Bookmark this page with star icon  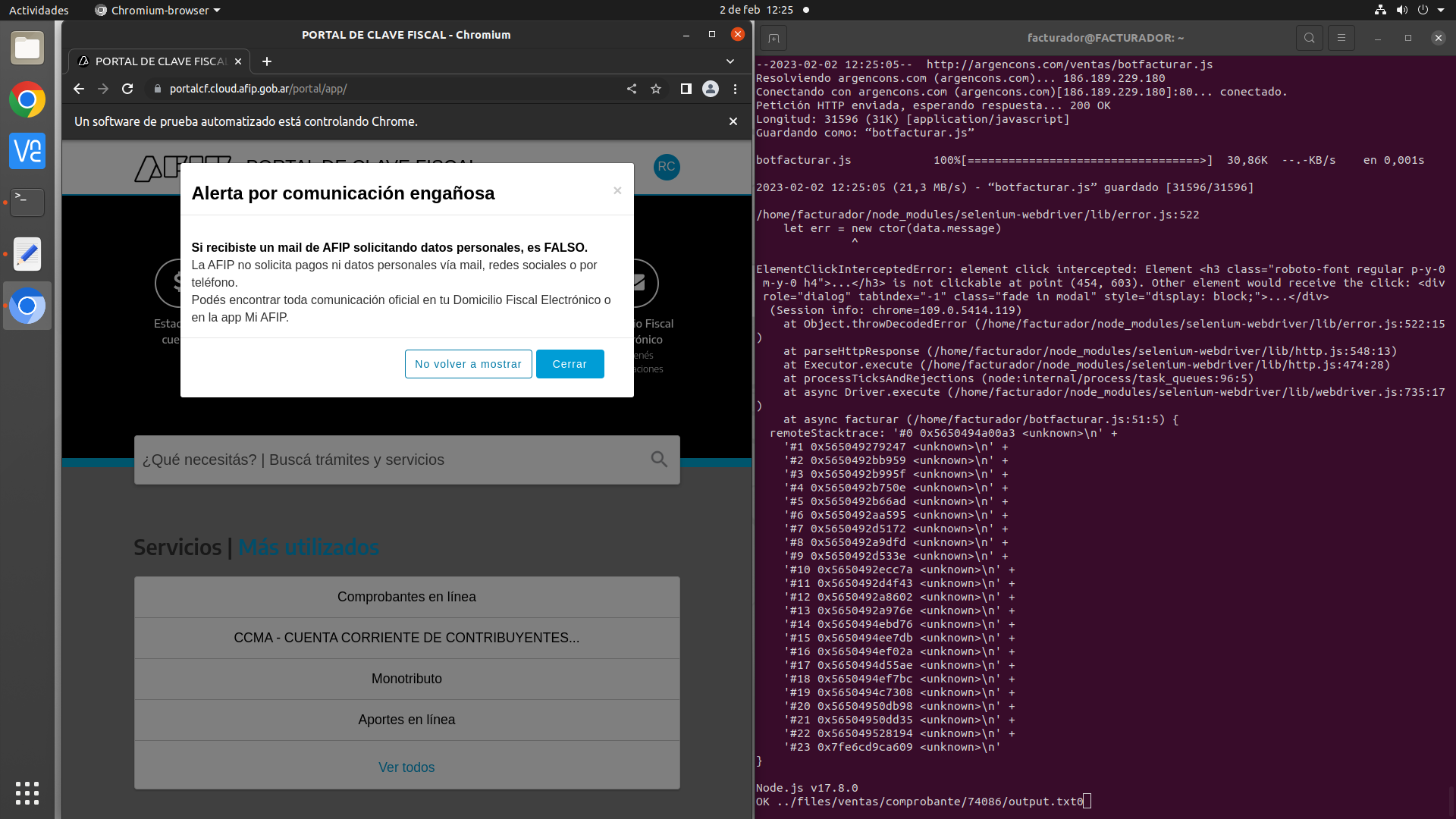tap(656, 89)
